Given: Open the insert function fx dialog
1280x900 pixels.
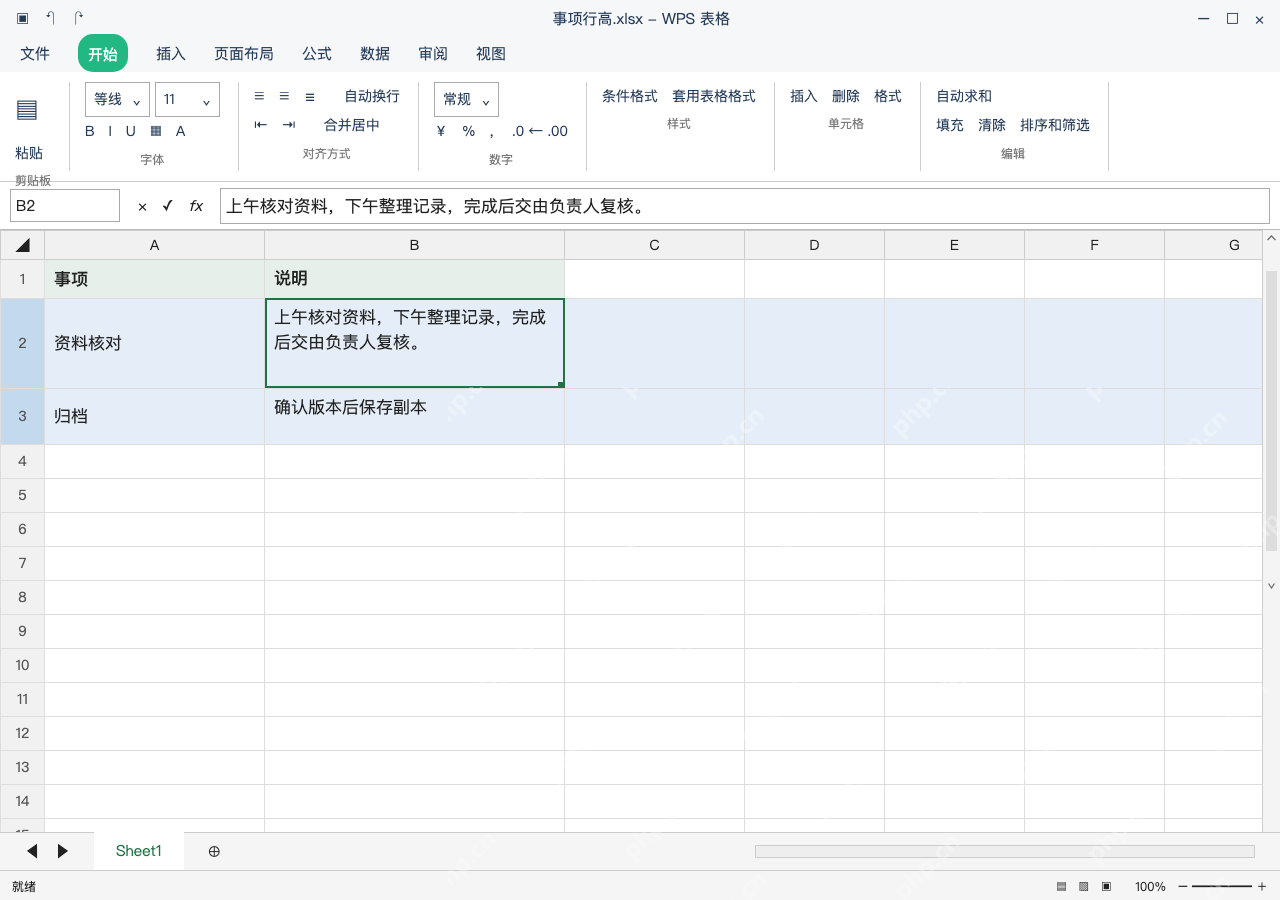Looking at the screenshot, I should pos(196,206).
